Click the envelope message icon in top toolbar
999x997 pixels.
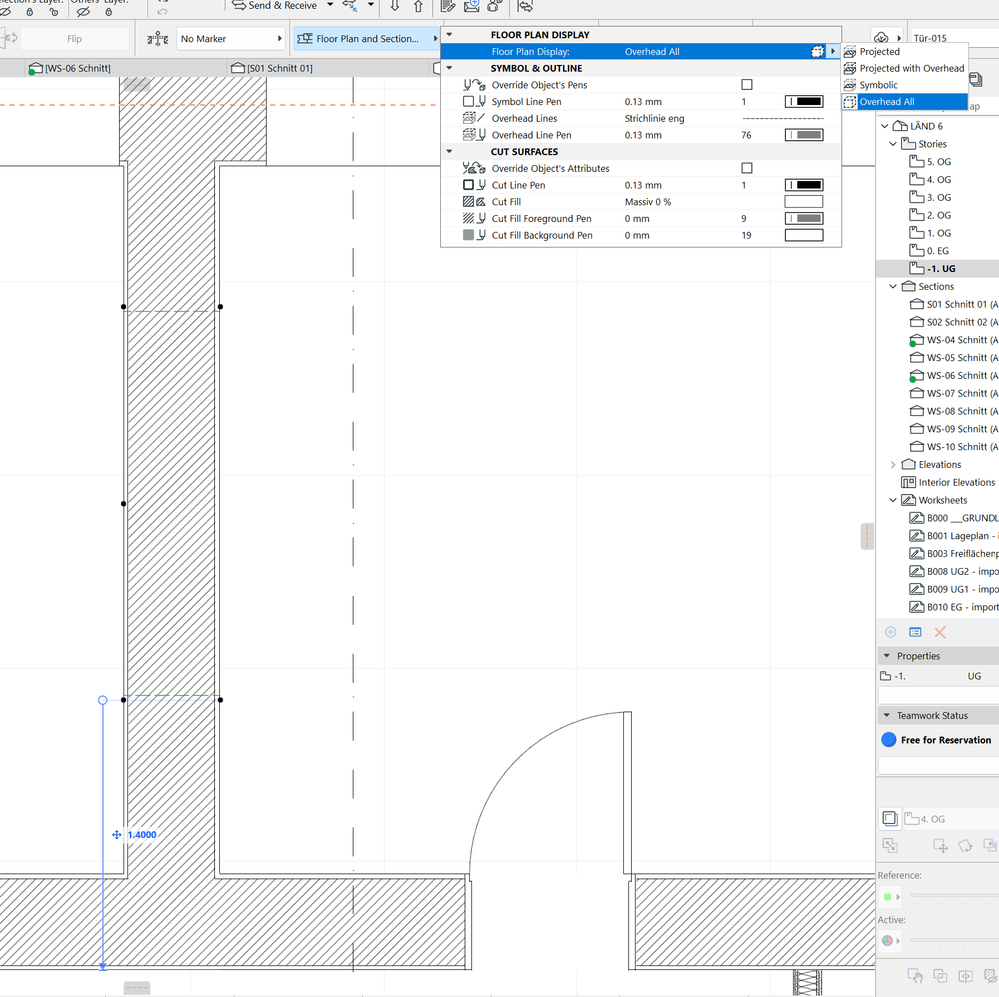[471, 6]
